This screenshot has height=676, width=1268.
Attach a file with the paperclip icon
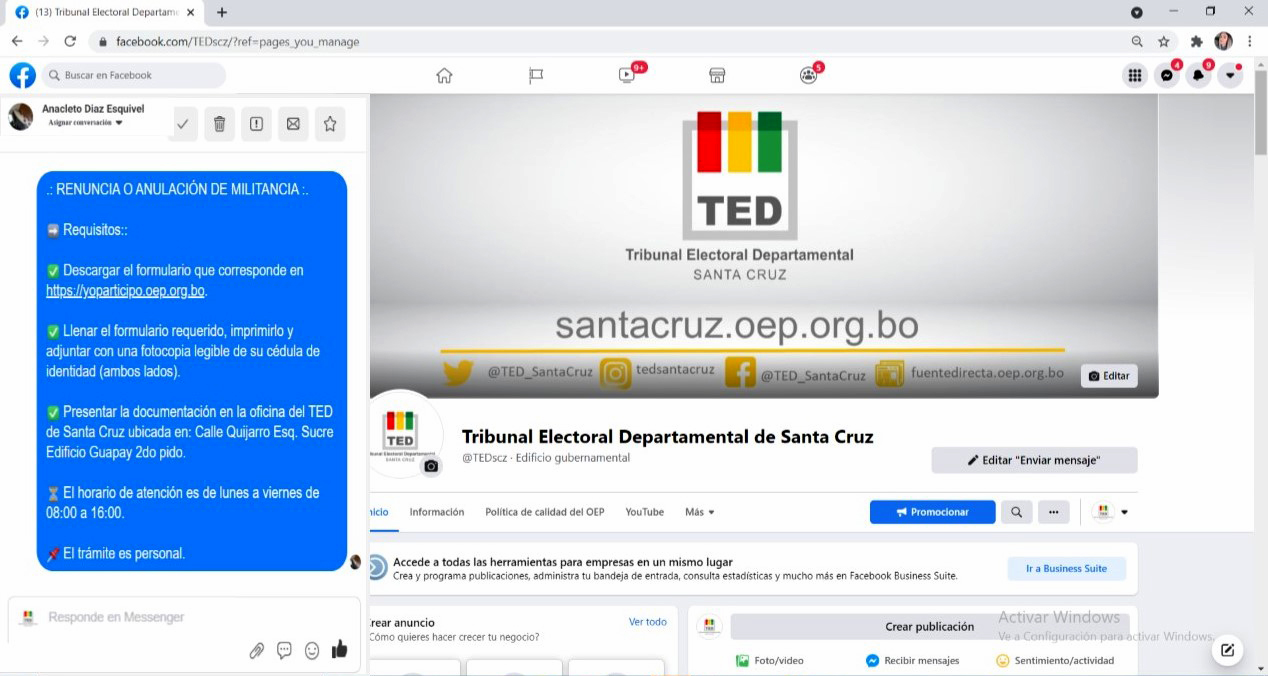click(257, 649)
